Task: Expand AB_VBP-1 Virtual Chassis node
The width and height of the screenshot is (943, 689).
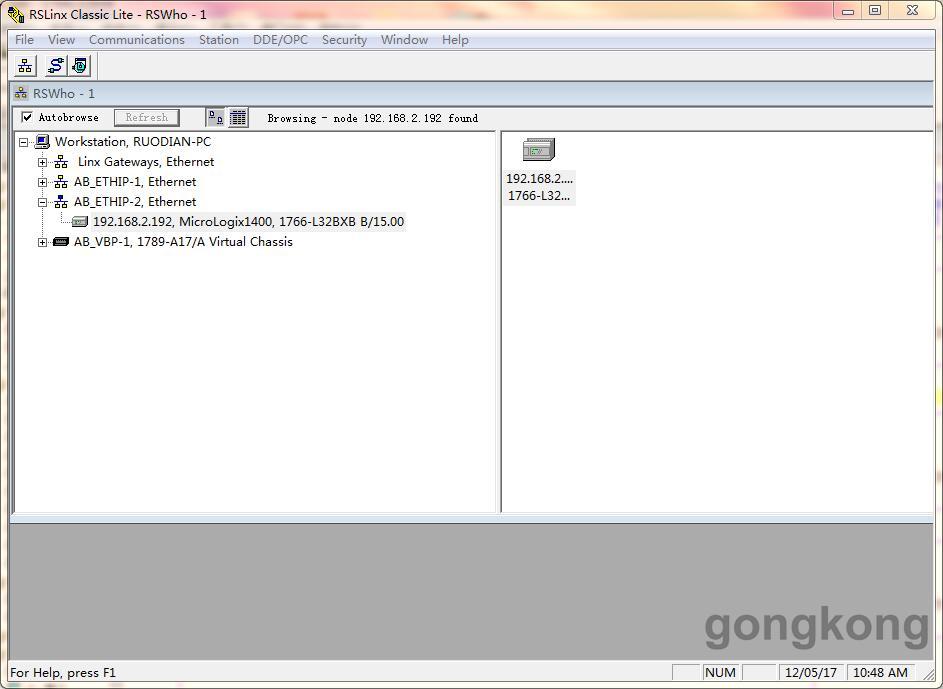Action: pos(42,242)
